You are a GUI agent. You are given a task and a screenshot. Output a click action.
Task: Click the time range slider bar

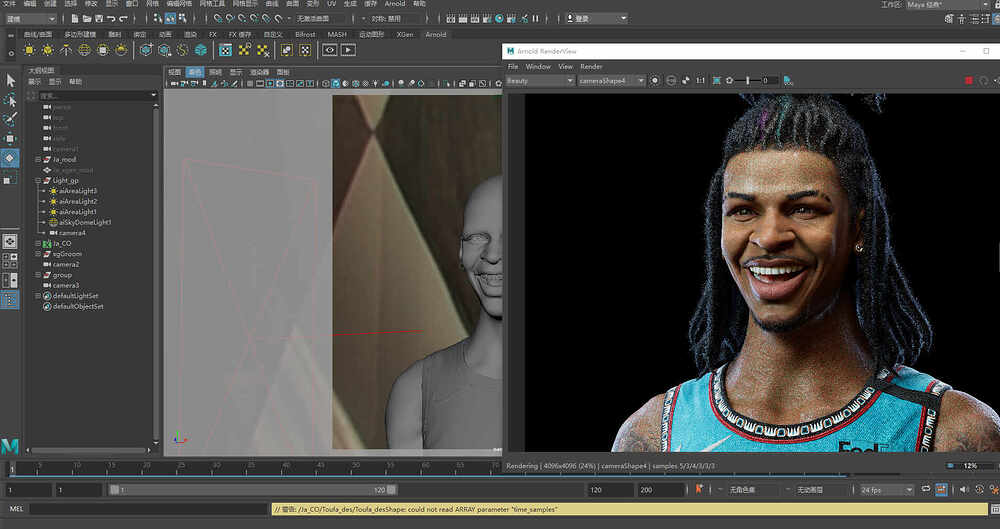253,489
